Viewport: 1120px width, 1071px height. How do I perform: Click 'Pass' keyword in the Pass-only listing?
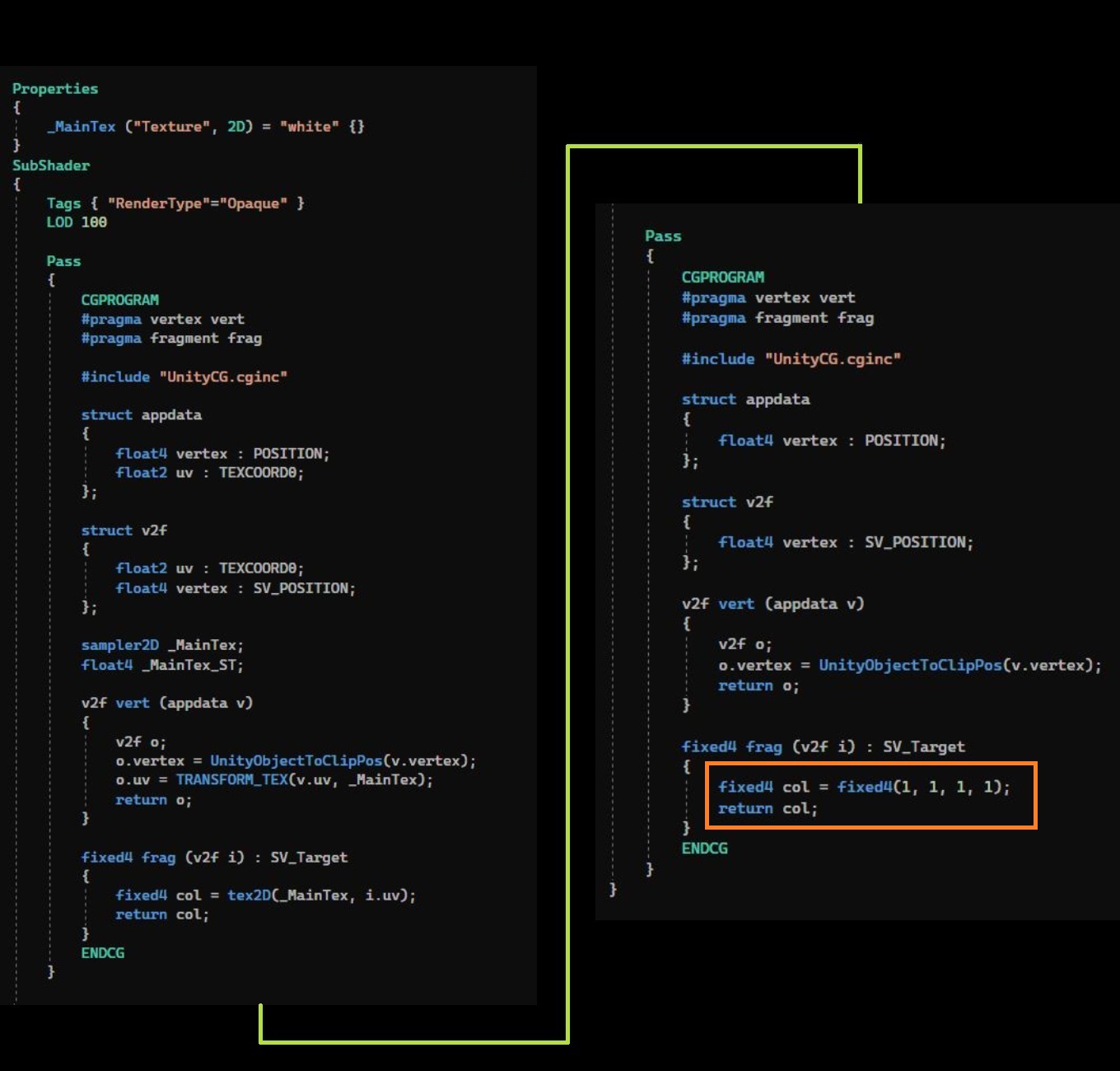tap(663, 236)
